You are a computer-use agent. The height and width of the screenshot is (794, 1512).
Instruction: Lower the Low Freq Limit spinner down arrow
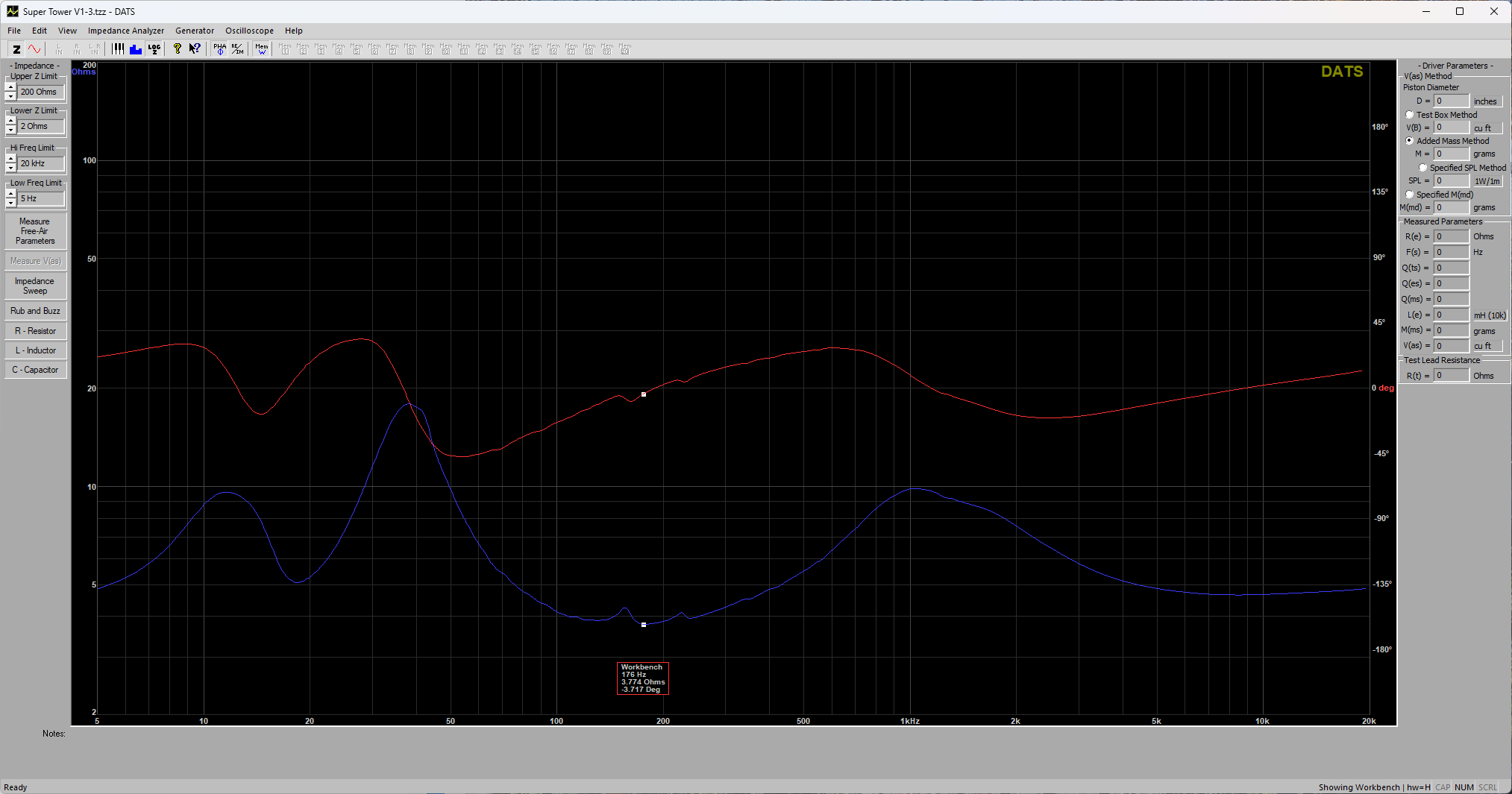11,203
